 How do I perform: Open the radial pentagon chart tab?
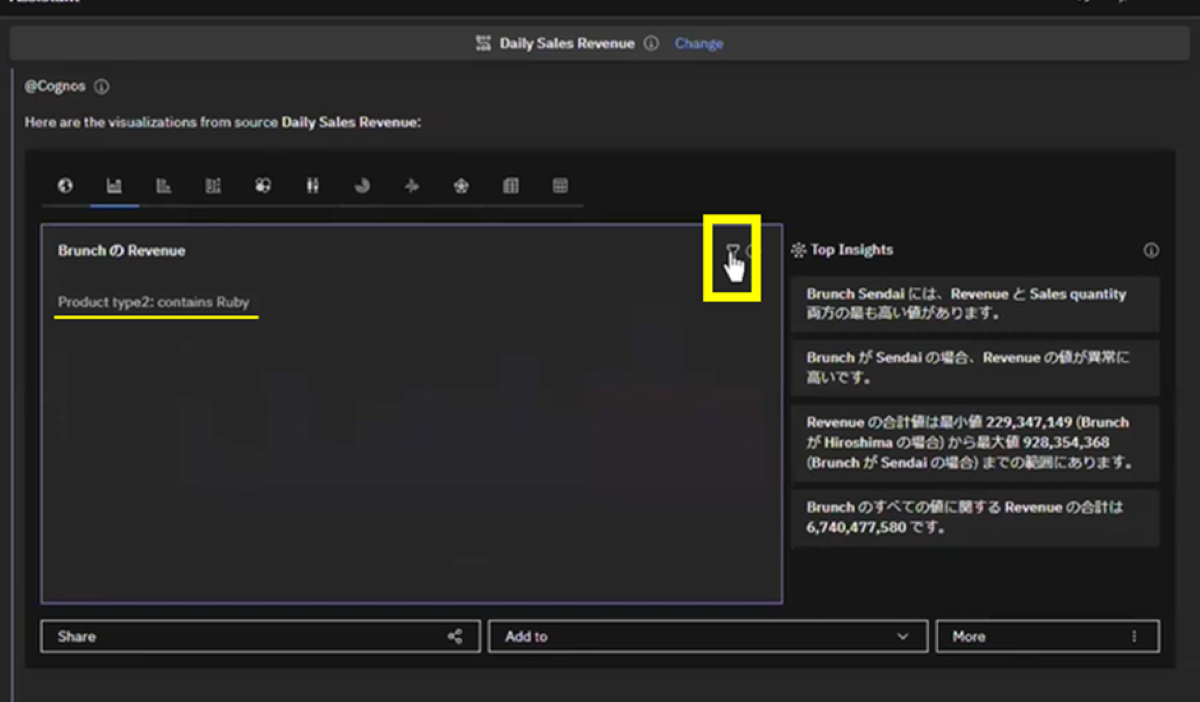click(461, 186)
